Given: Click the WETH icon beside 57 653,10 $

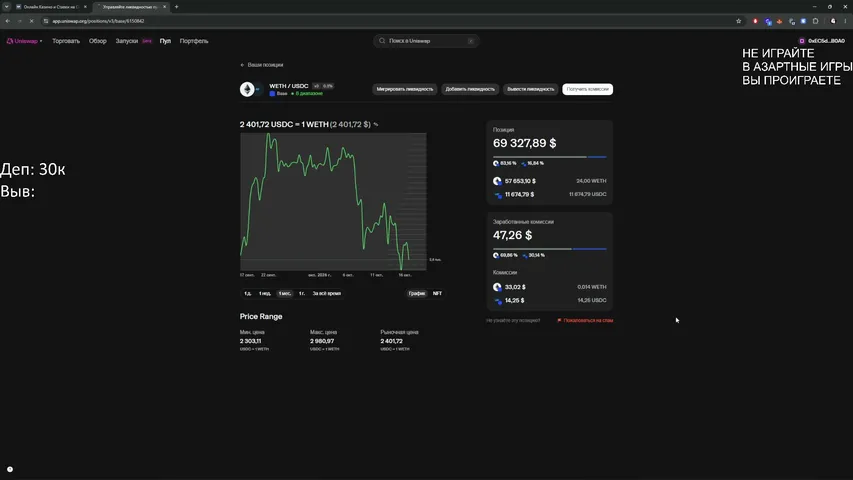Looking at the screenshot, I should (497, 181).
